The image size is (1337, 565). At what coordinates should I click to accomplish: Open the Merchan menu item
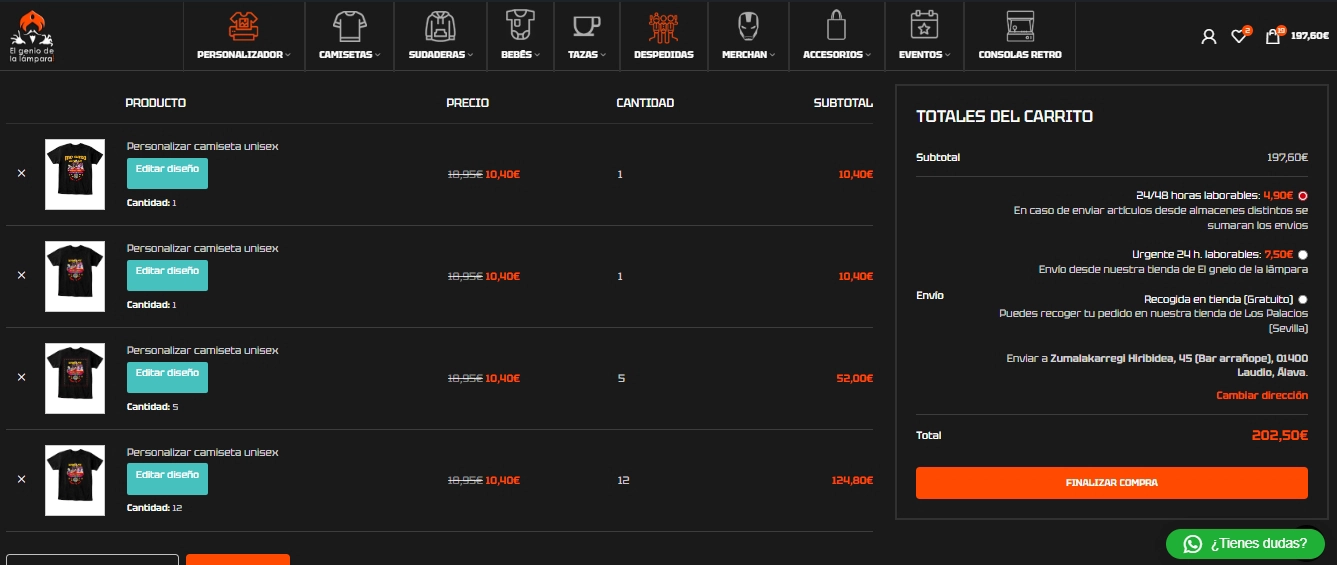[x=748, y=54]
